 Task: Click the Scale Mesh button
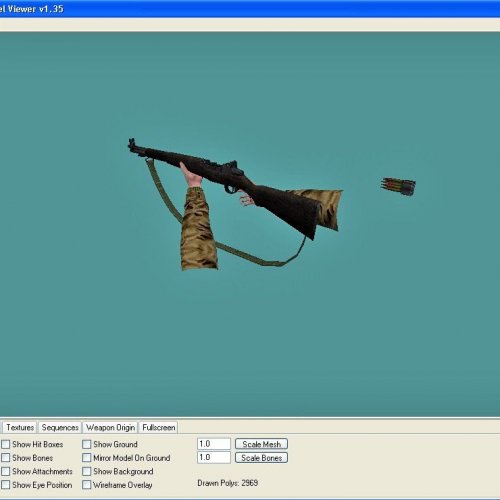click(x=261, y=444)
